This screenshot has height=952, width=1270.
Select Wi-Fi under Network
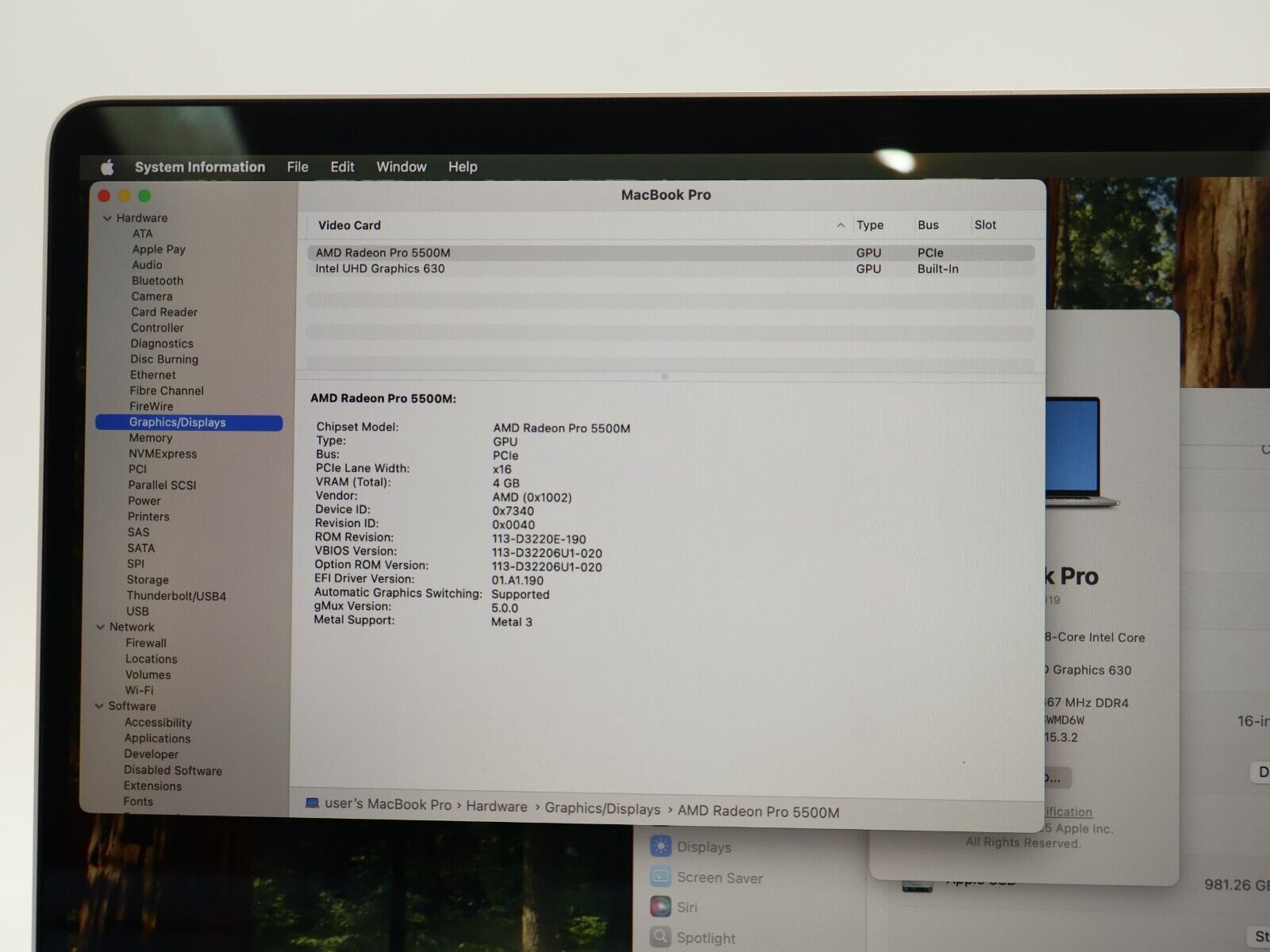tap(139, 690)
